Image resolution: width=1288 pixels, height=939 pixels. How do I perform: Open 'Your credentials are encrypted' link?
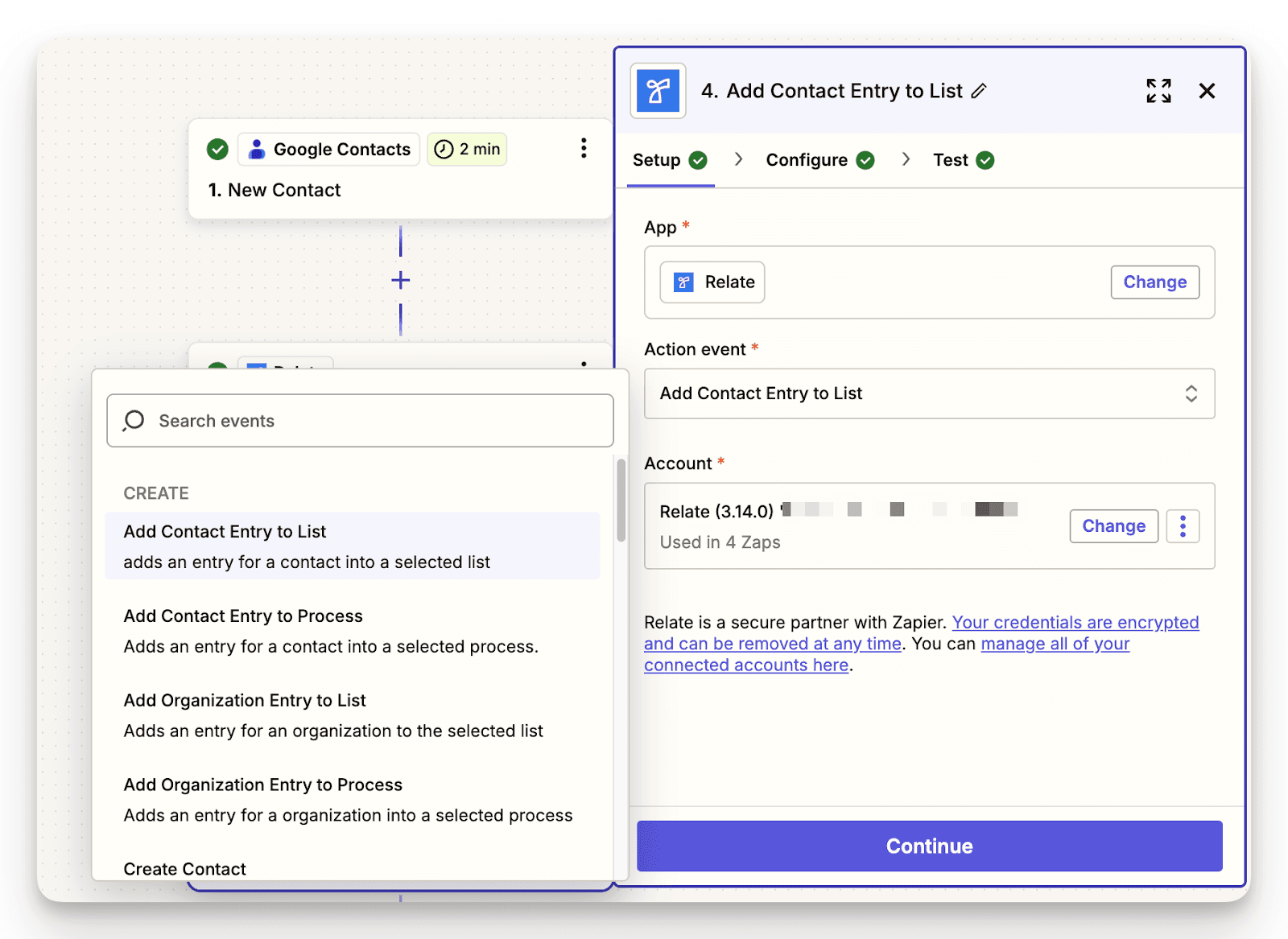(x=1075, y=622)
